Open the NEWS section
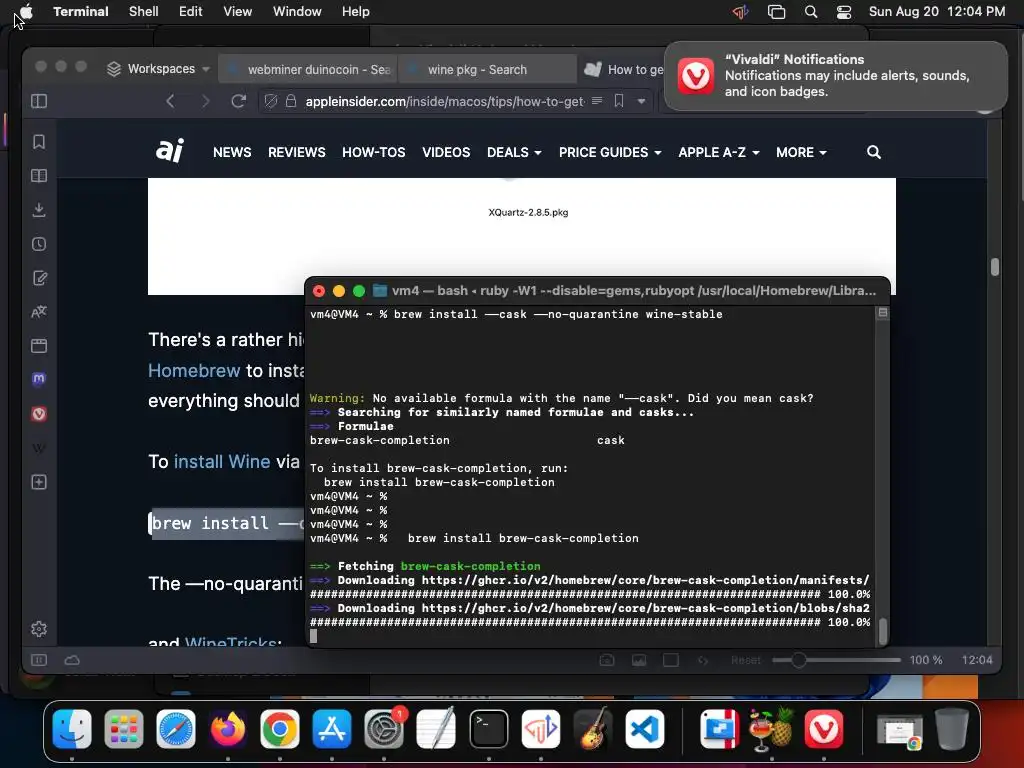The height and width of the screenshot is (768, 1024). (x=232, y=152)
